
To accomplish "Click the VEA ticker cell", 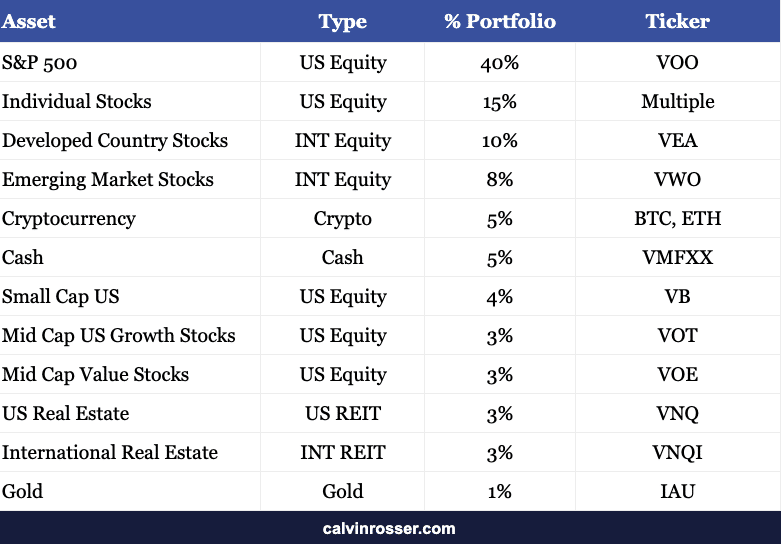I will (x=677, y=140).
